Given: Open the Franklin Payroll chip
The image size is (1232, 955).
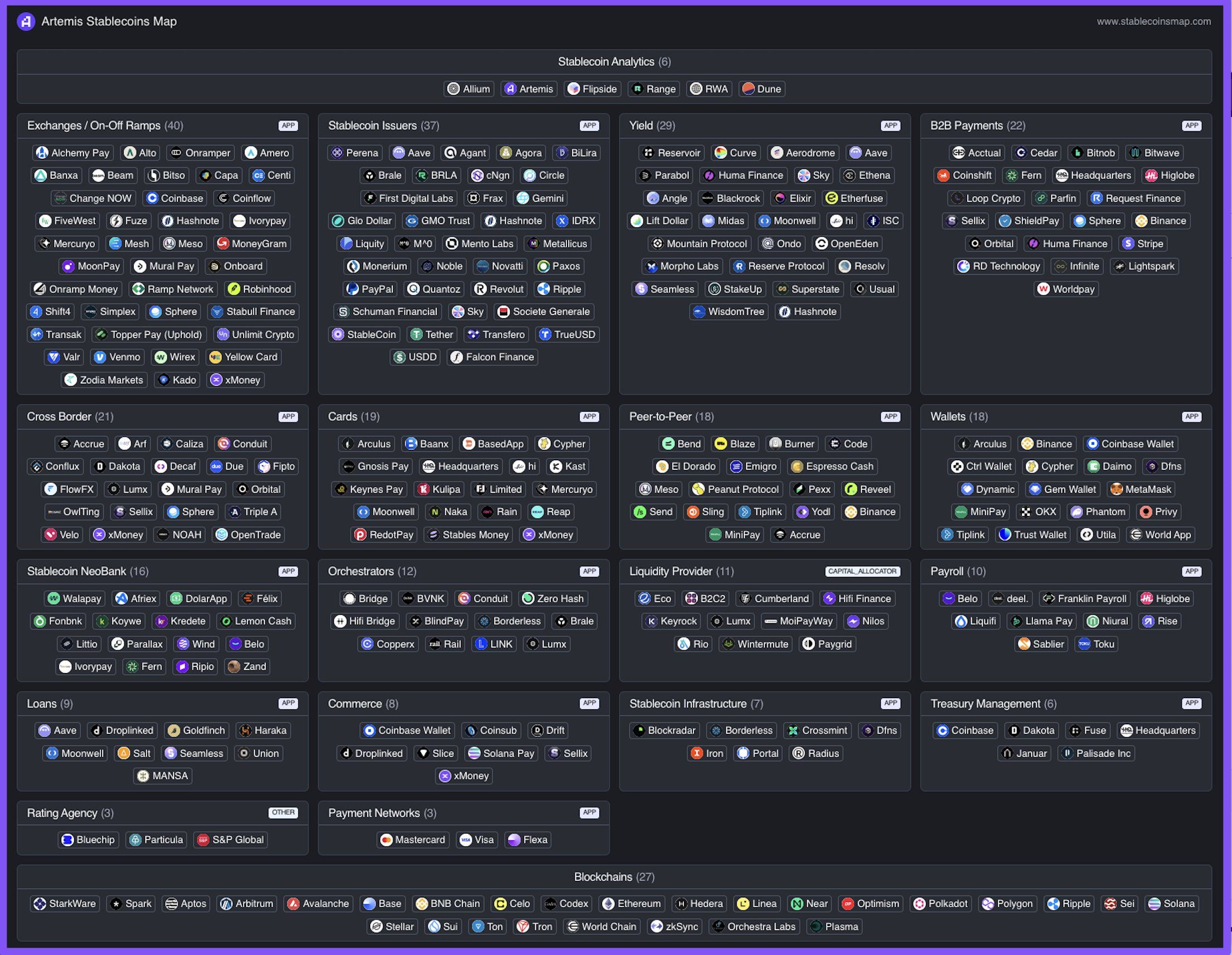Looking at the screenshot, I should (x=1085, y=599).
